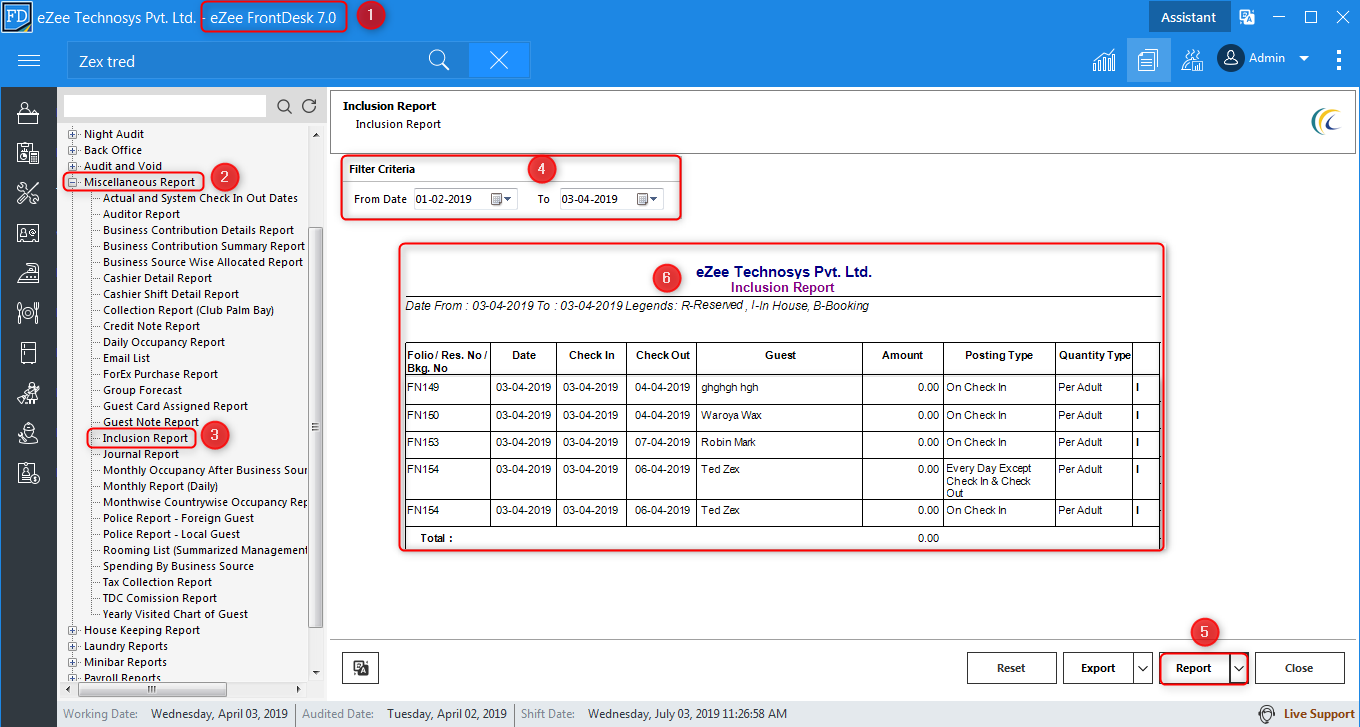Open Journal Report item
This screenshot has width=1360, height=727.
click(x=141, y=454)
